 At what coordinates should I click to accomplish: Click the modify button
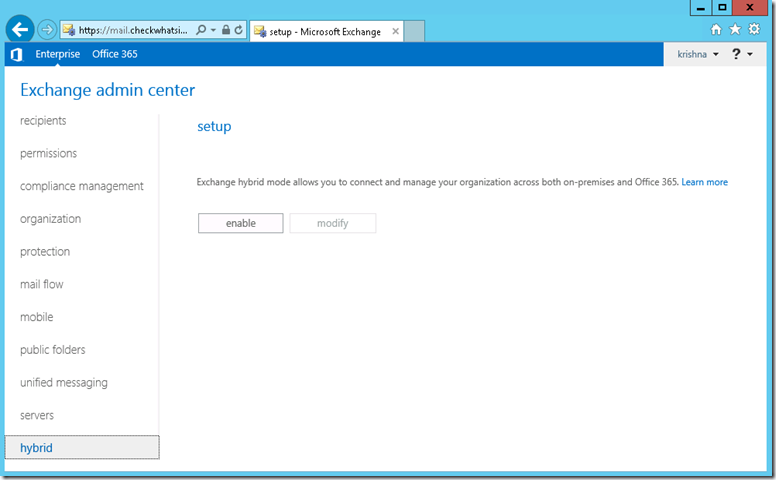coord(333,223)
